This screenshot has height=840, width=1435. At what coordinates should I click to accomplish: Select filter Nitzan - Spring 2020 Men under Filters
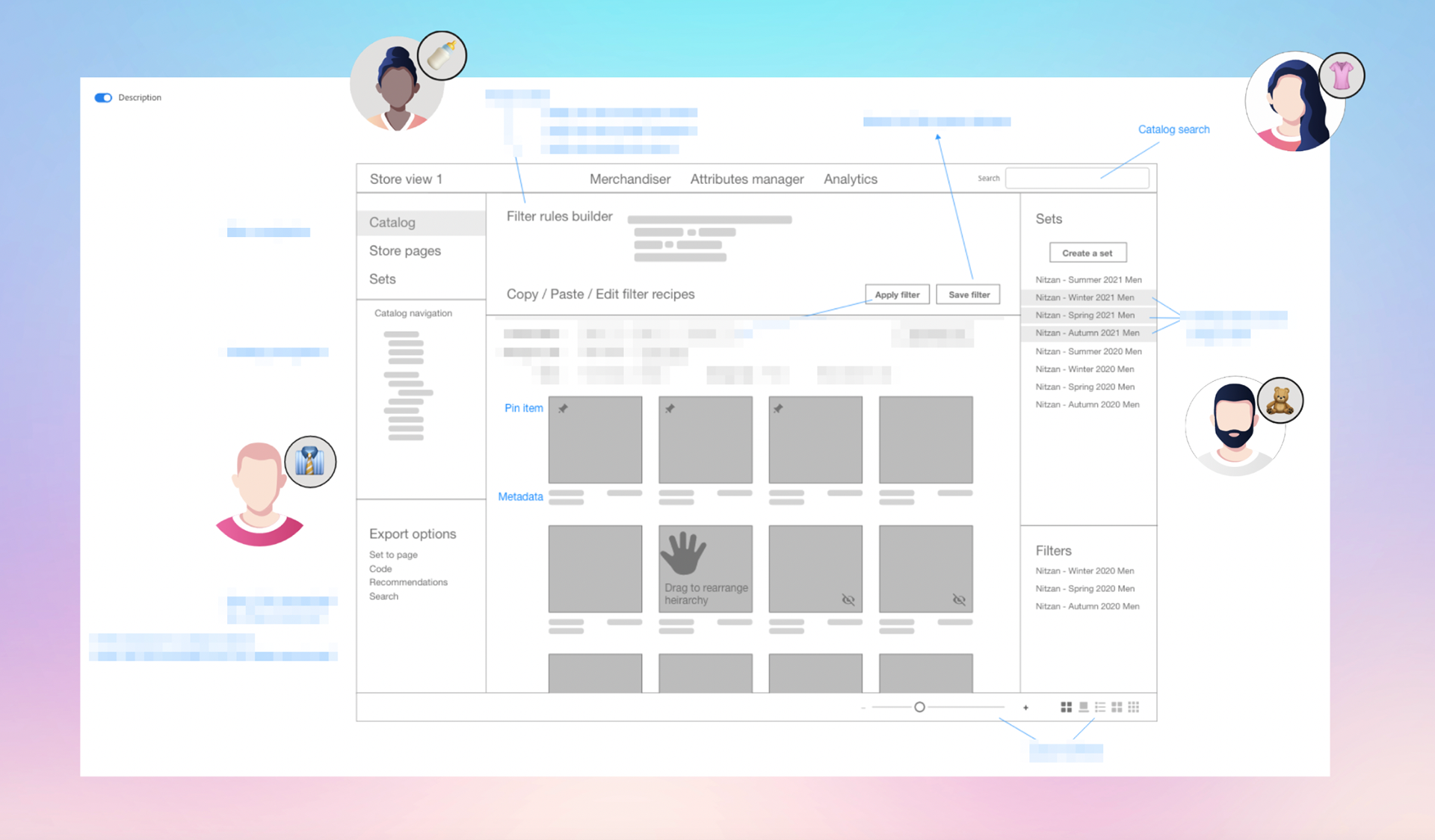pyautogui.click(x=1084, y=589)
